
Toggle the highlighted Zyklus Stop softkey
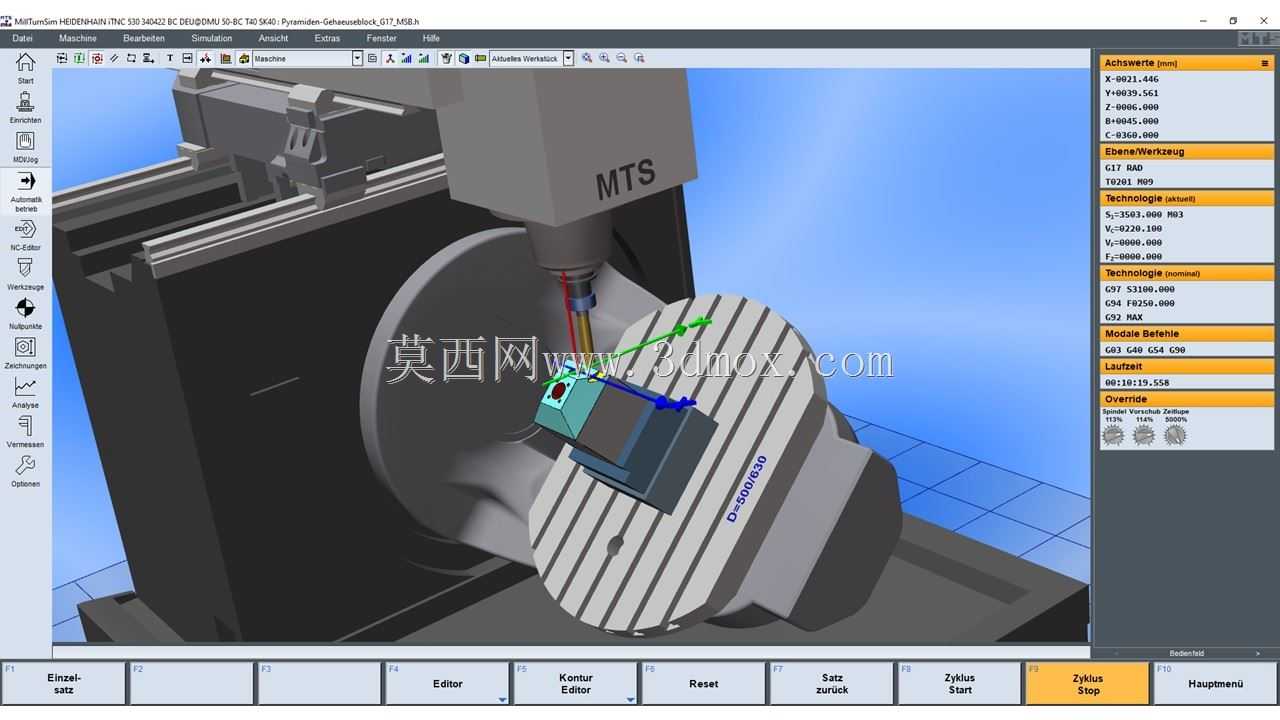click(x=1088, y=684)
